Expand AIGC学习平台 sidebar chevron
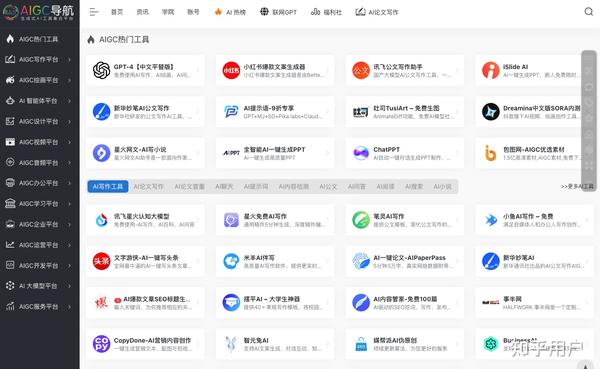The image size is (600, 369). pyautogui.click(x=70, y=204)
